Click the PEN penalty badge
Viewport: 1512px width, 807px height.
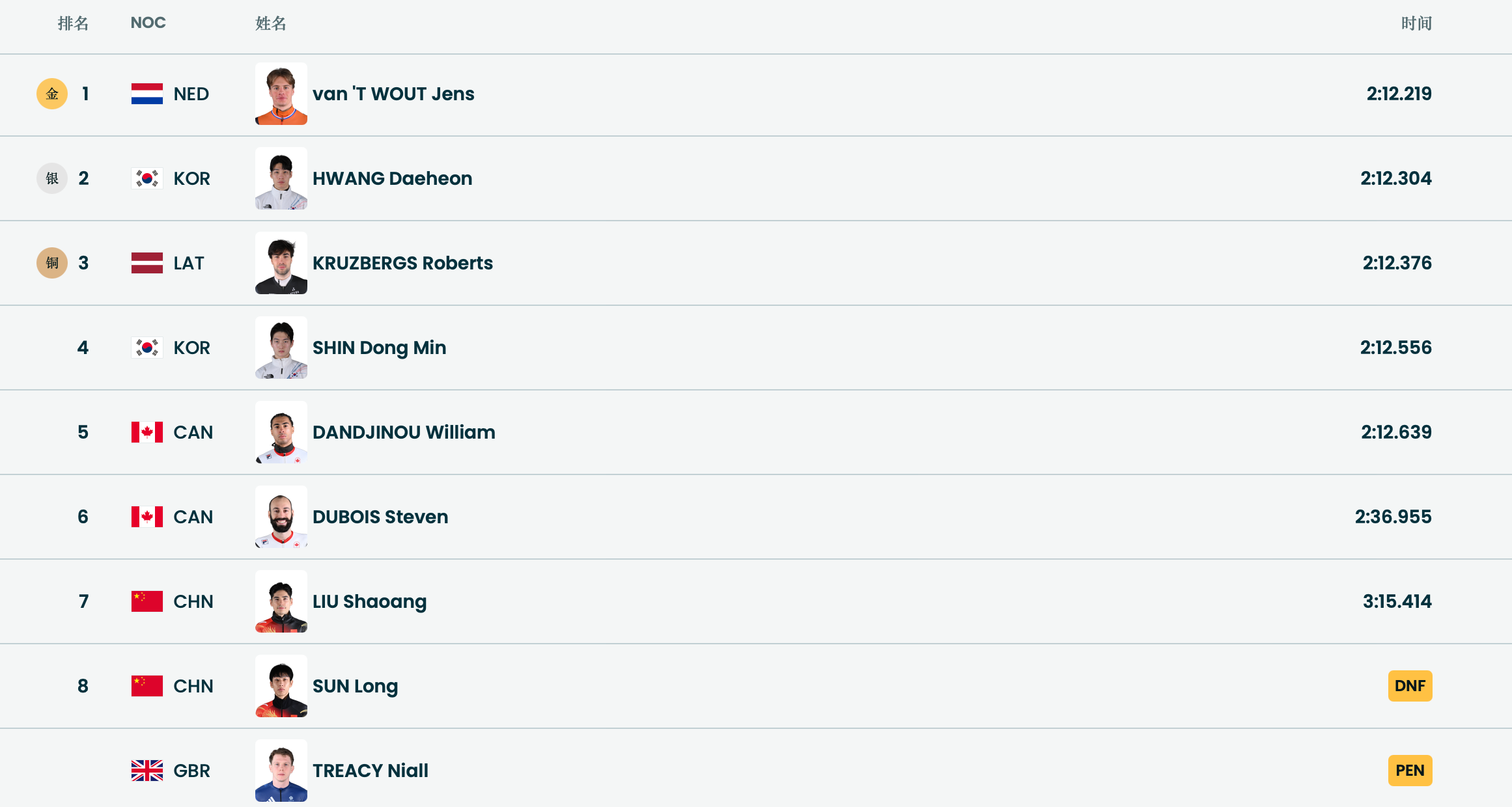coord(1410,771)
